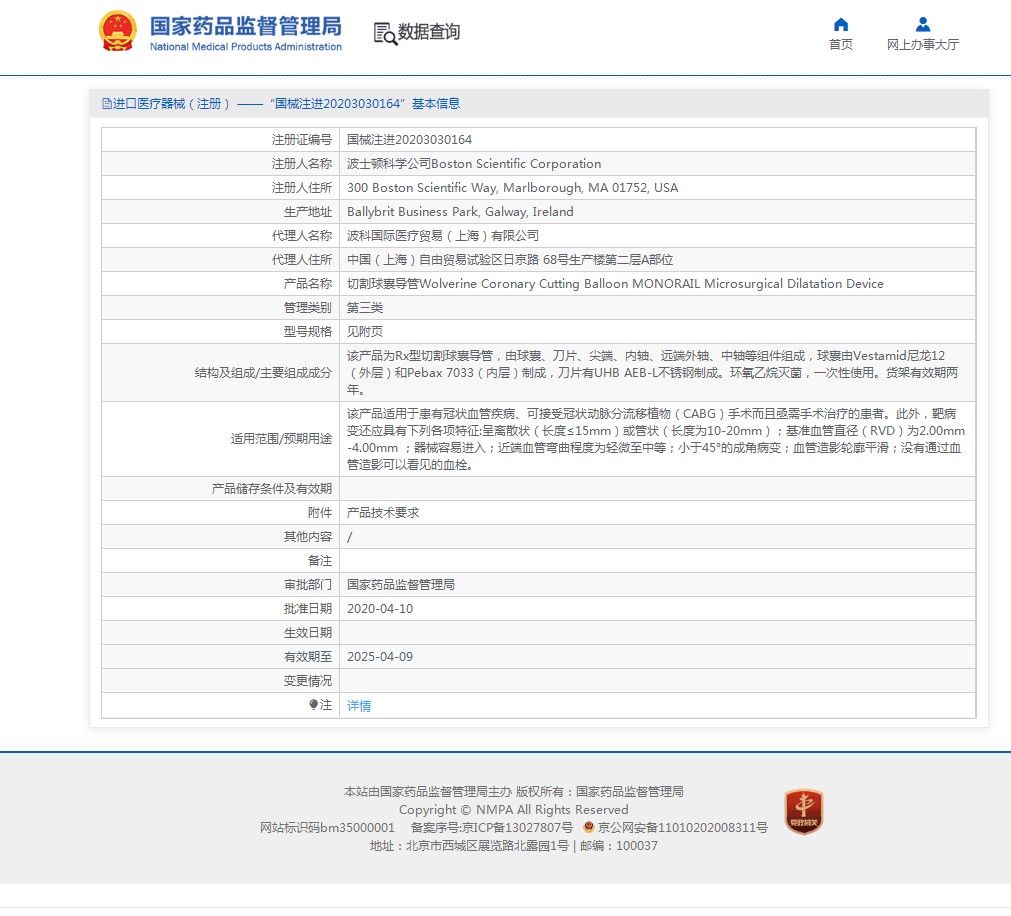This screenshot has height=916, width=1011.
Task: Click the 其他内容 label
Action: [308, 536]
